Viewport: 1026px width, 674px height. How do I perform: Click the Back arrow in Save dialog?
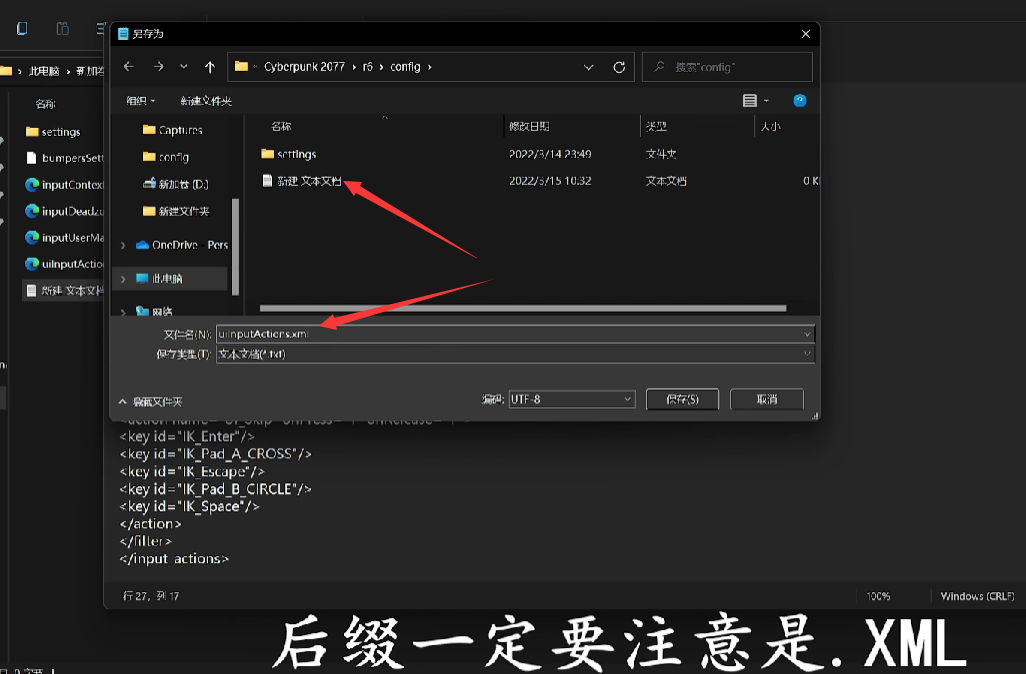(x=128, y=67)
